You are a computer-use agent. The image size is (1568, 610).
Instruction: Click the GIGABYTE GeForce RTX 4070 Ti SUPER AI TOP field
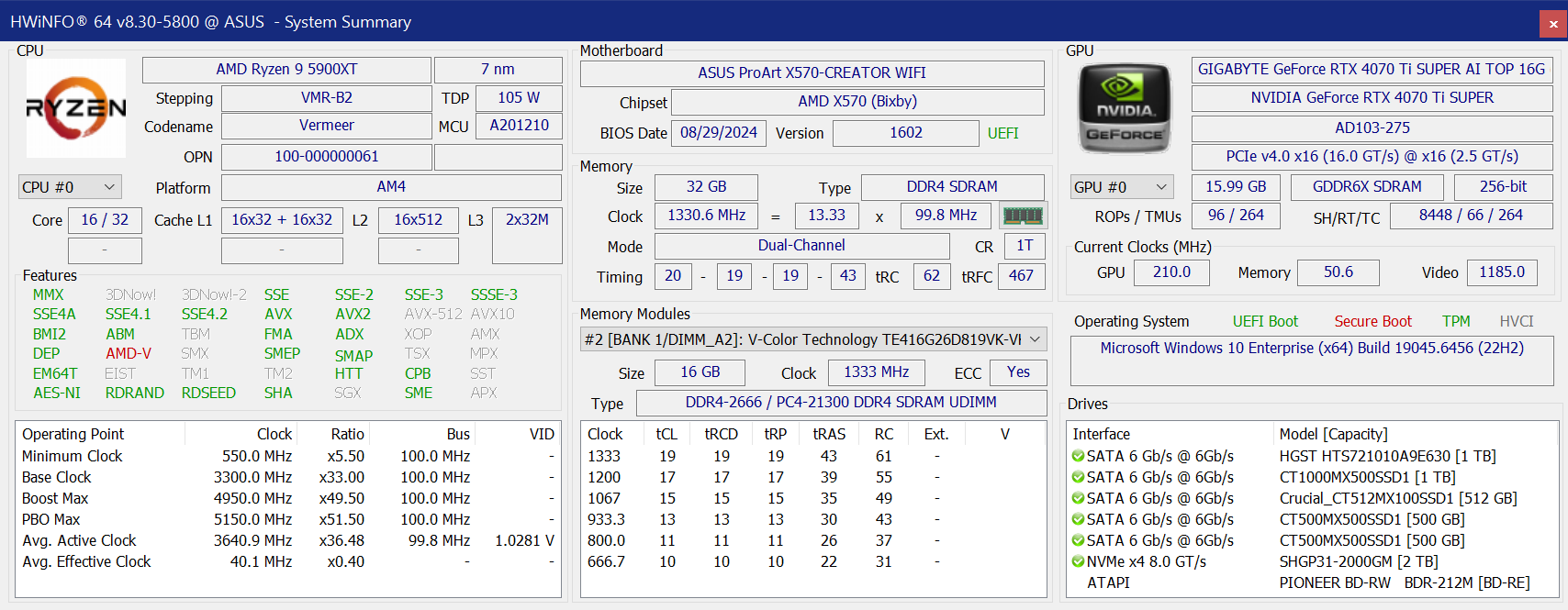[1372, 70]
